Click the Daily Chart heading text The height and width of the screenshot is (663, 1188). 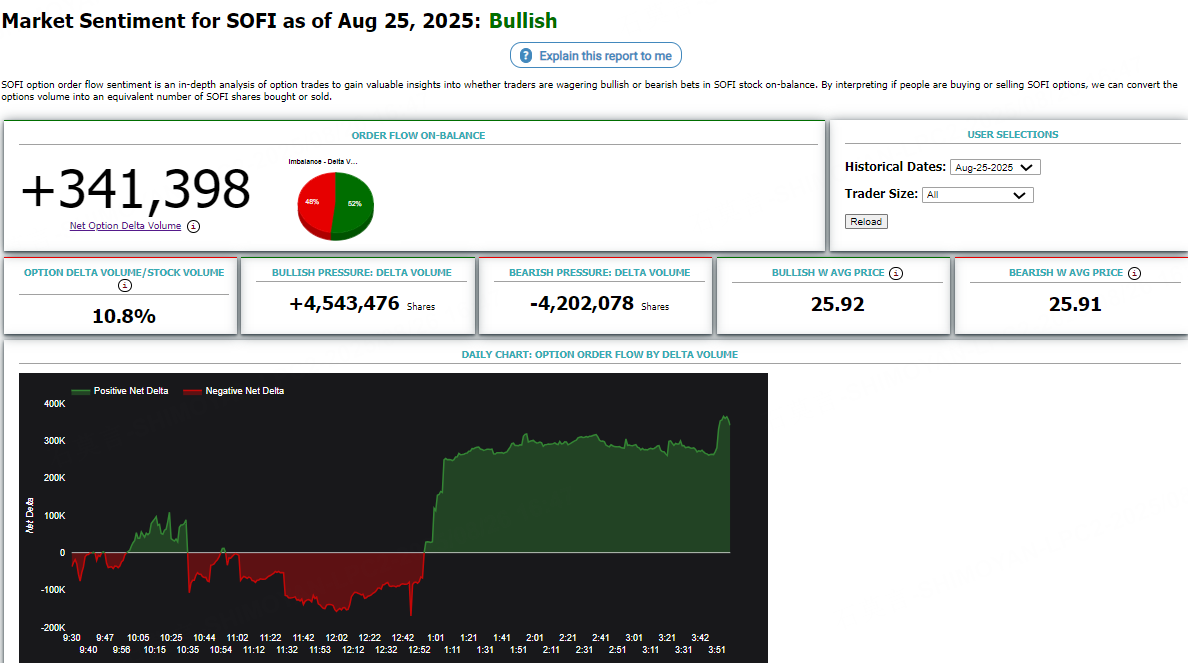[x=599, y=355]
